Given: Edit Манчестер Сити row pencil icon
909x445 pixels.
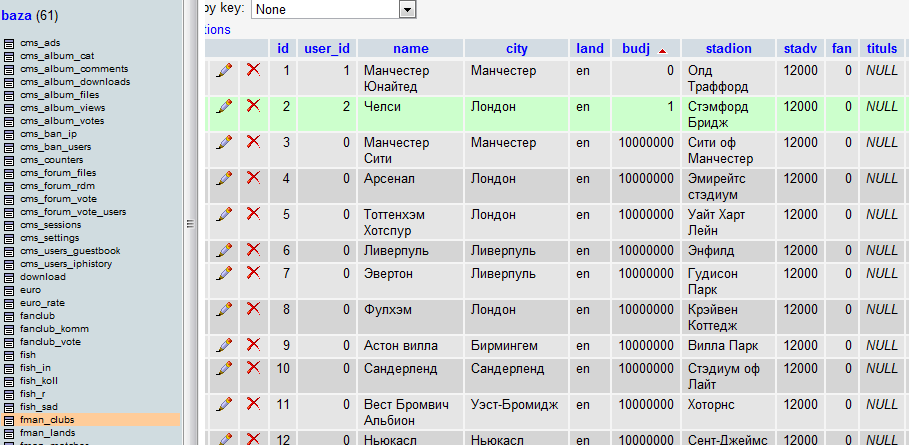Looking at the screenshot, I should click(224, 142).
